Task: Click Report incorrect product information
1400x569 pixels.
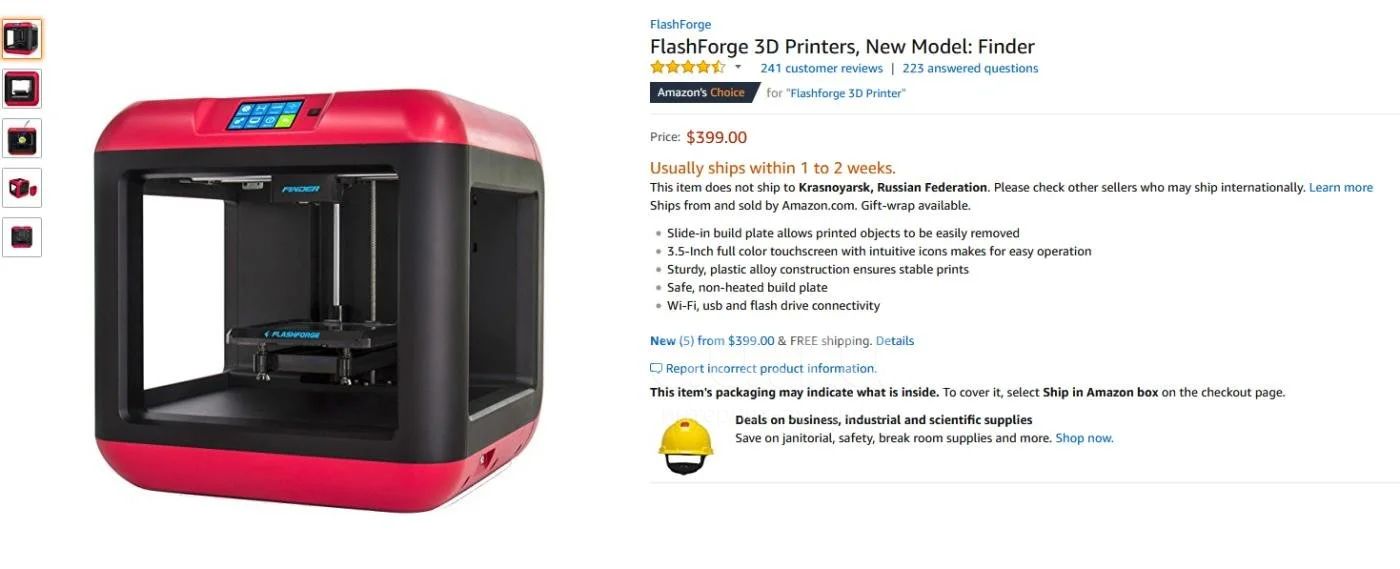Action: click(771, 368)
